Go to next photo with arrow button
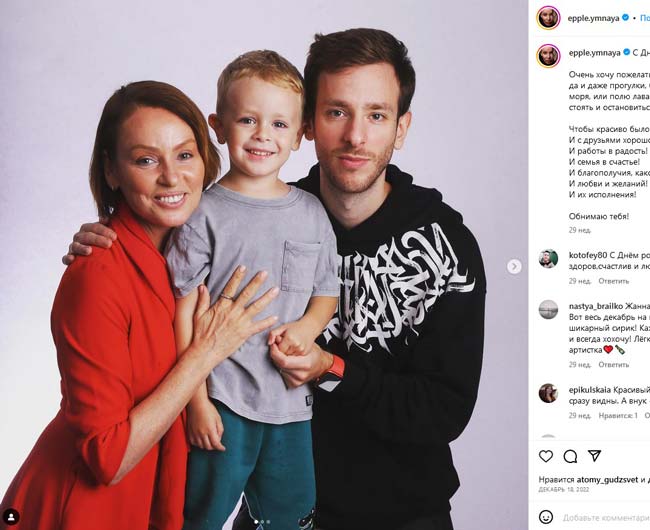 pyautogui.click(x=514, y=266)
